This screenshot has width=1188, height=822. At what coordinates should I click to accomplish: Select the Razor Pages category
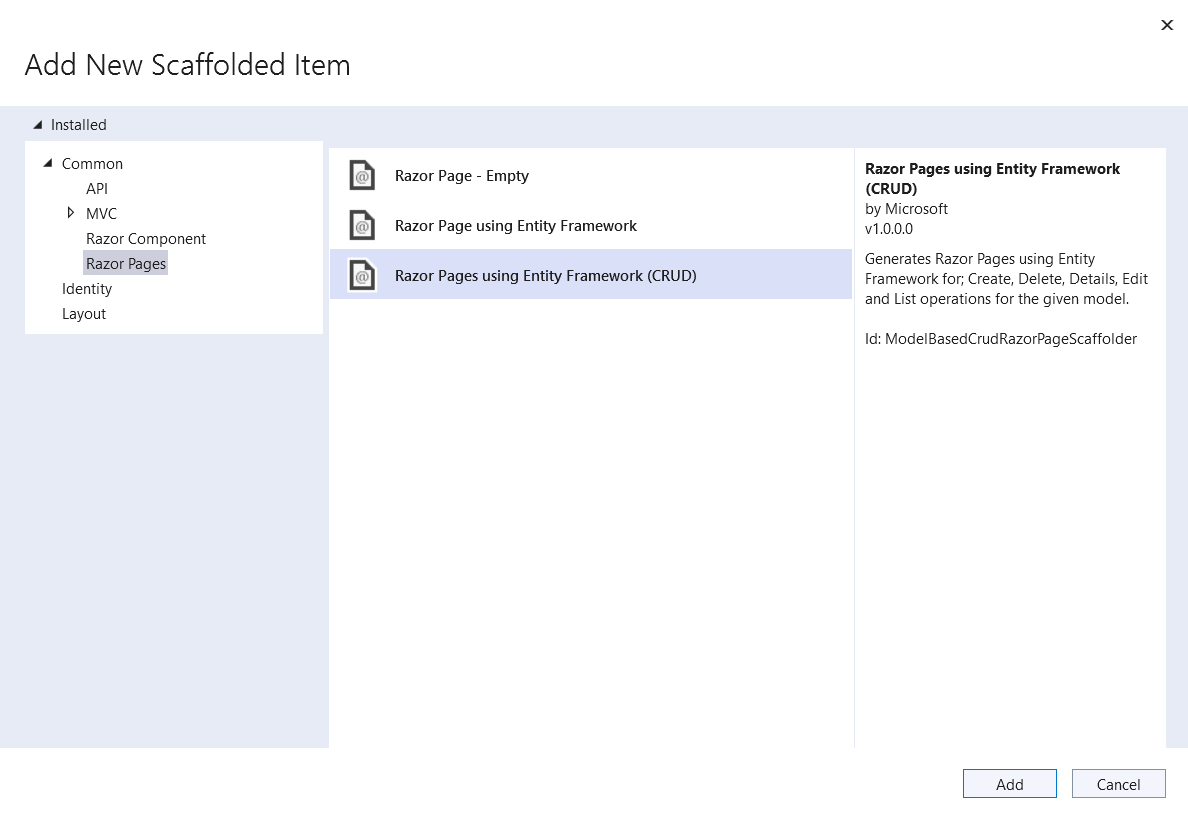pos(126,264)
